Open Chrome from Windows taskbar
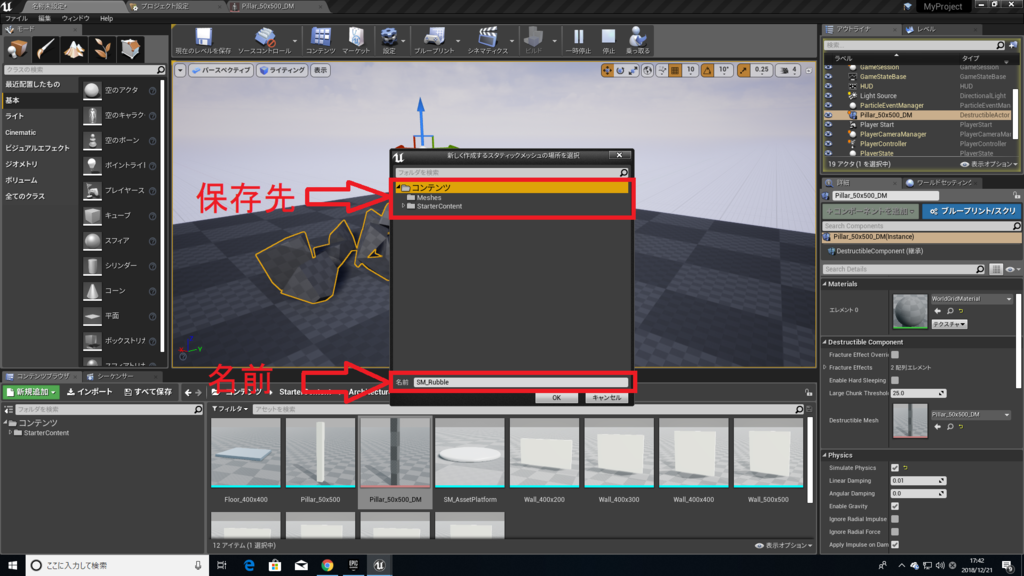Viewport: 1024px width, 576px height. 327,566
